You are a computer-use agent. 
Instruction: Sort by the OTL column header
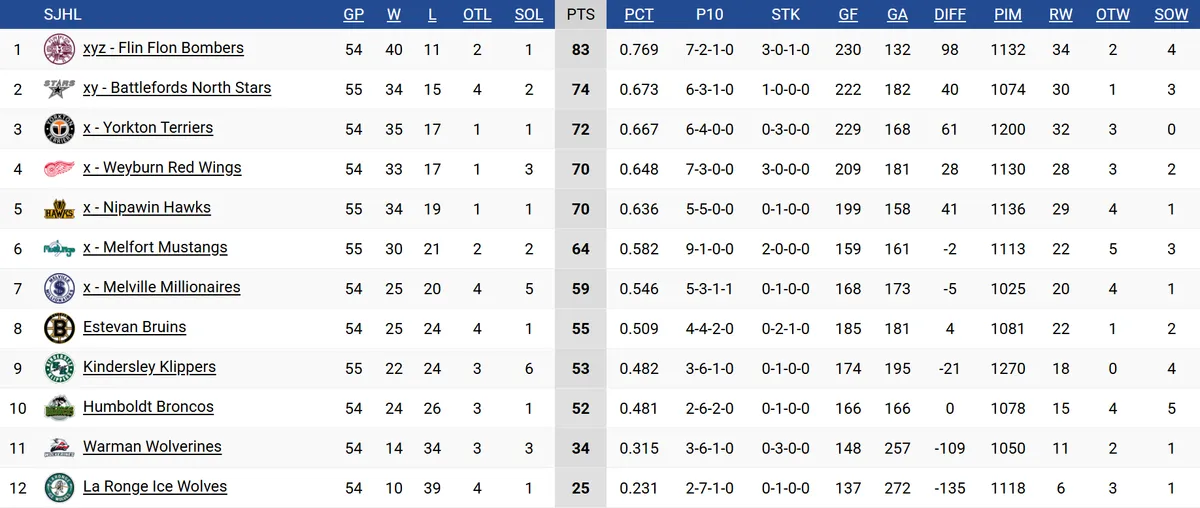tap(477, 15)
